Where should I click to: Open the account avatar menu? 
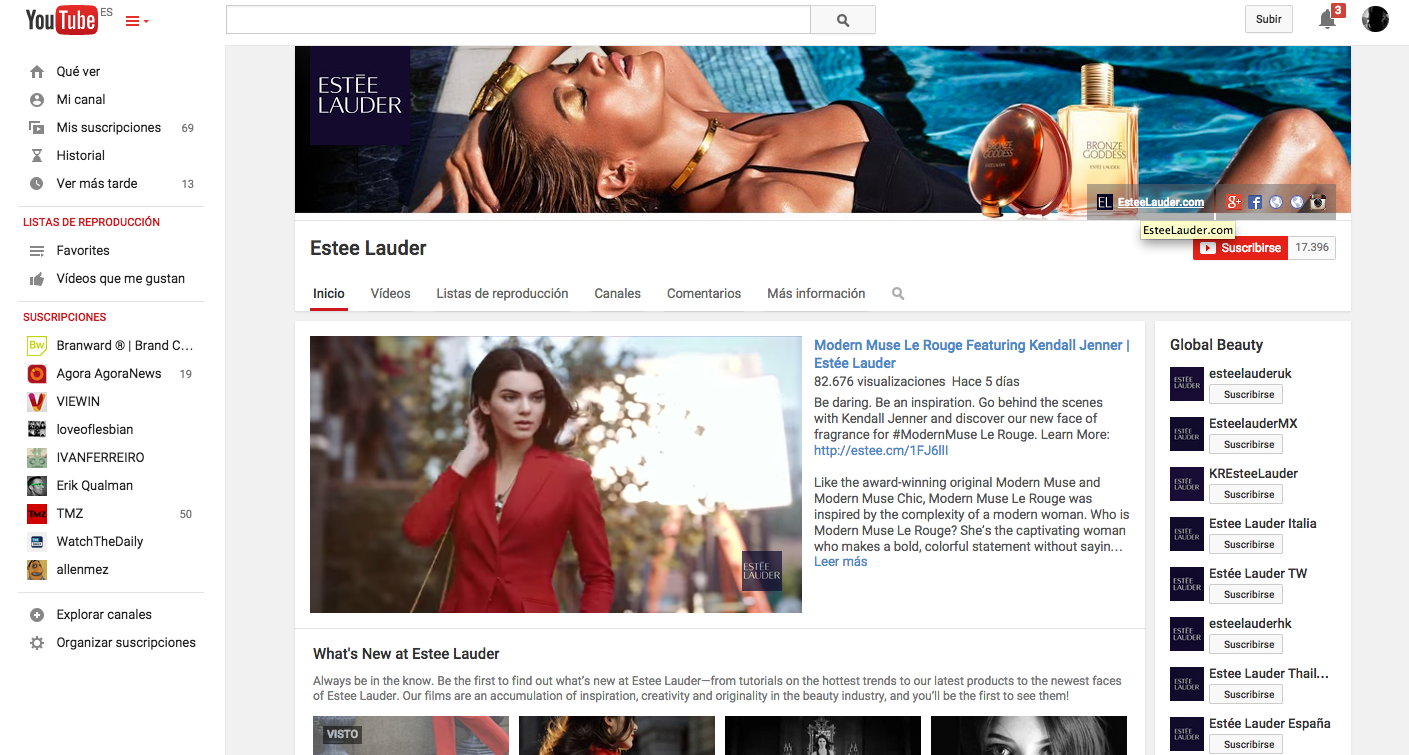click(1375, 19)
